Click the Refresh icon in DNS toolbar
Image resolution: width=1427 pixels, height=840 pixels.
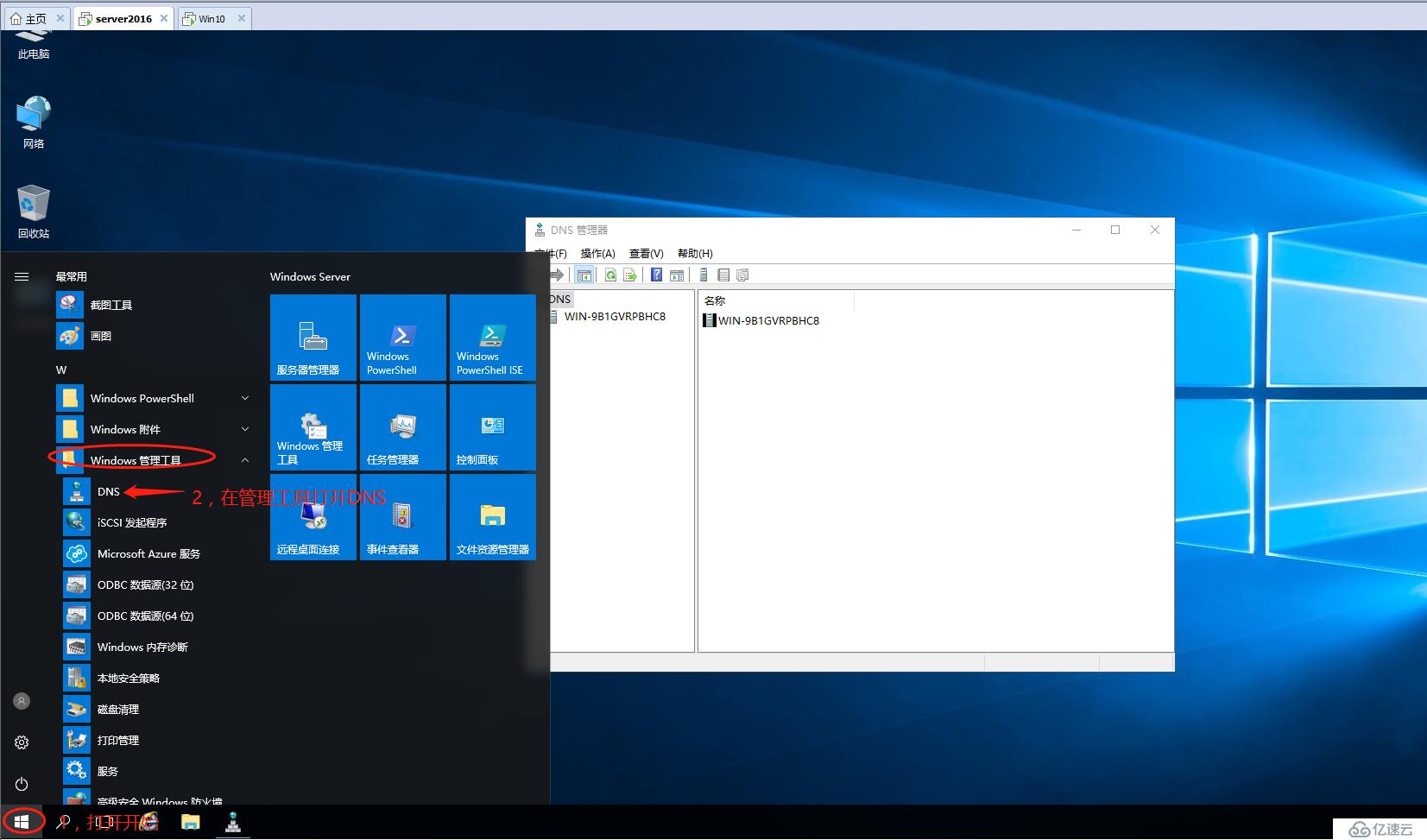(610, 275)
